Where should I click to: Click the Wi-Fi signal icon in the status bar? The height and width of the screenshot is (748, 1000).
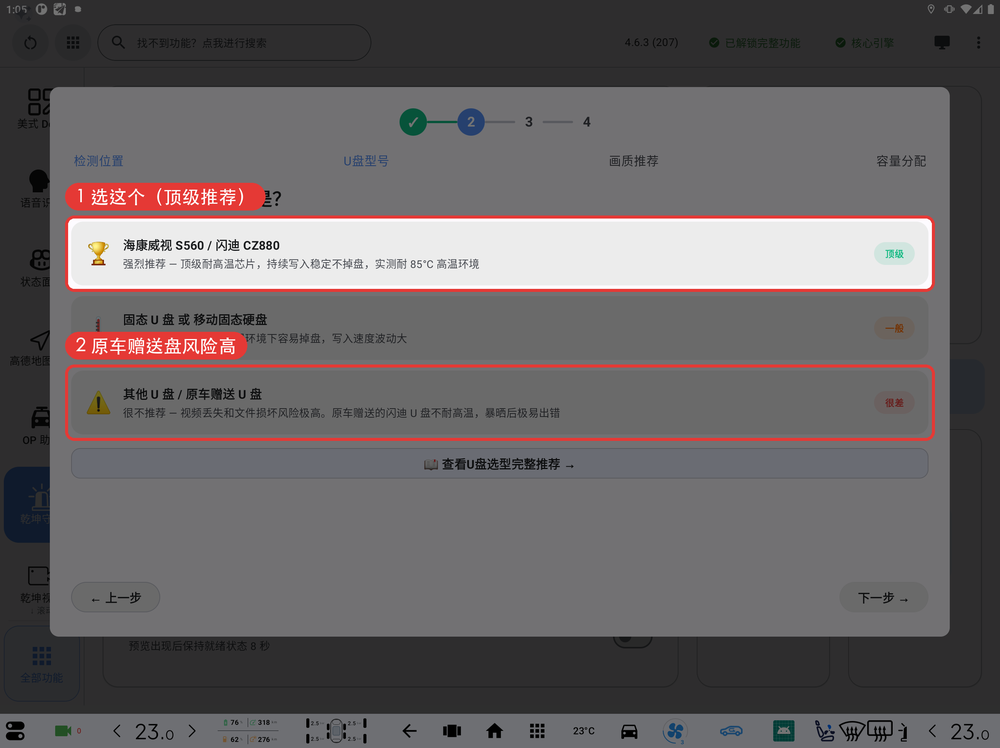pos(967,9)
